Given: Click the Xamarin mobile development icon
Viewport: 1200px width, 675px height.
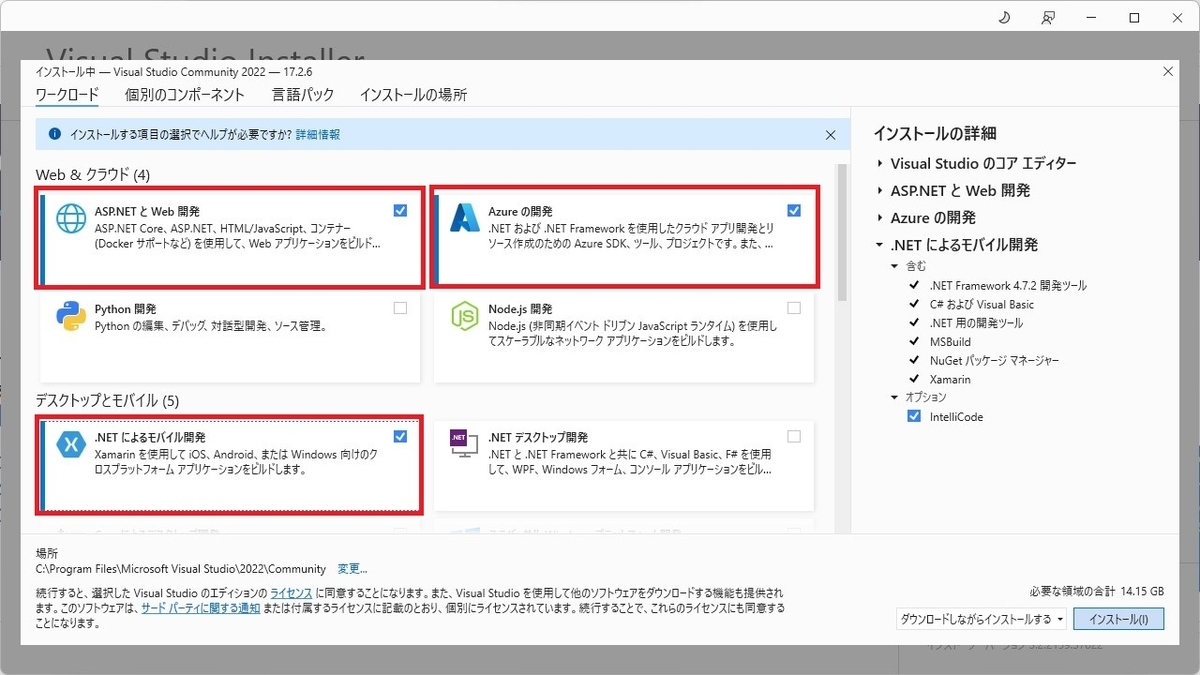Looking at the screenshot, I should pos(72,444).
